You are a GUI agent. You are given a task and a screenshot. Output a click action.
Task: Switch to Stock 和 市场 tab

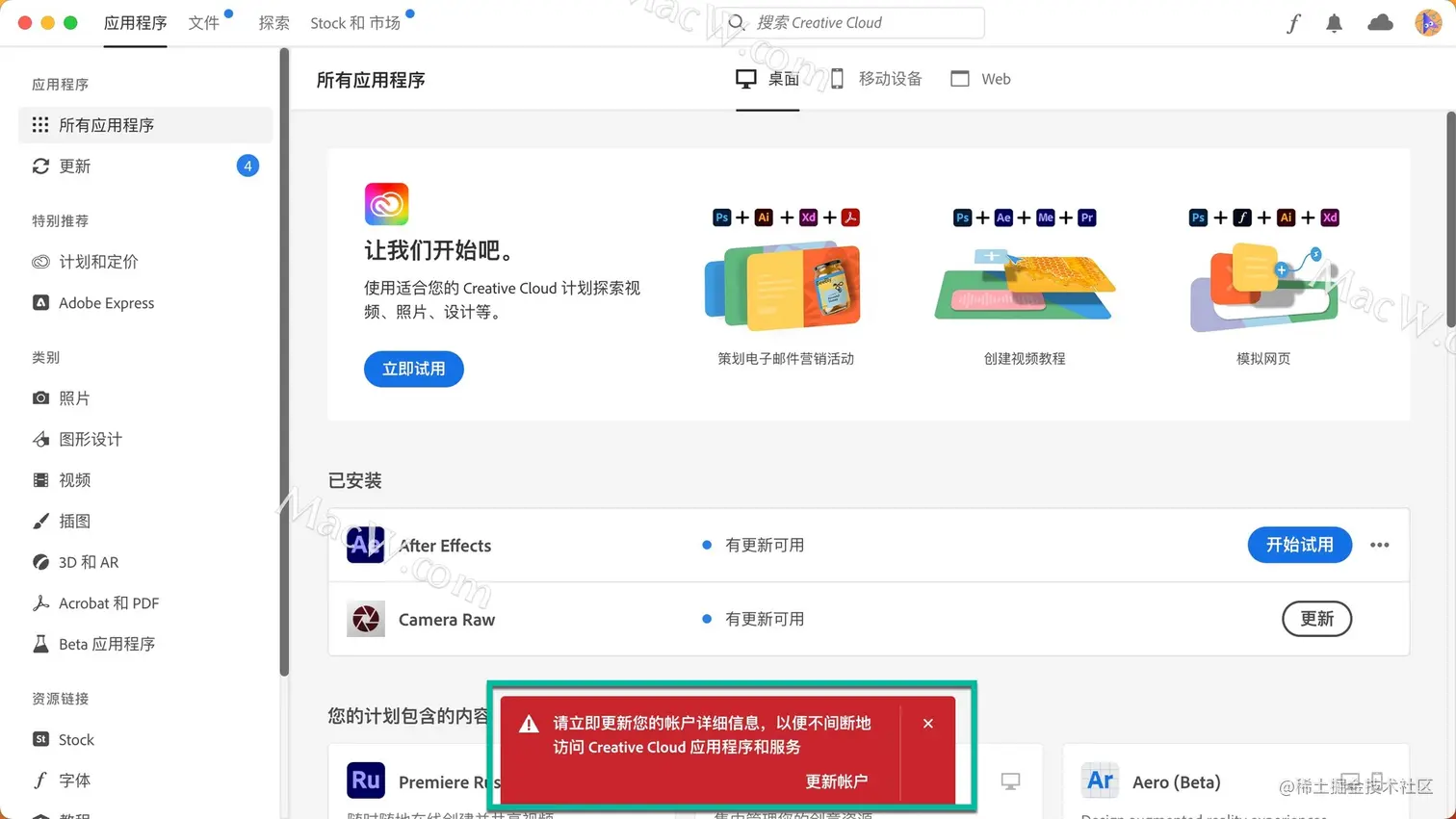tap(355, 23)
